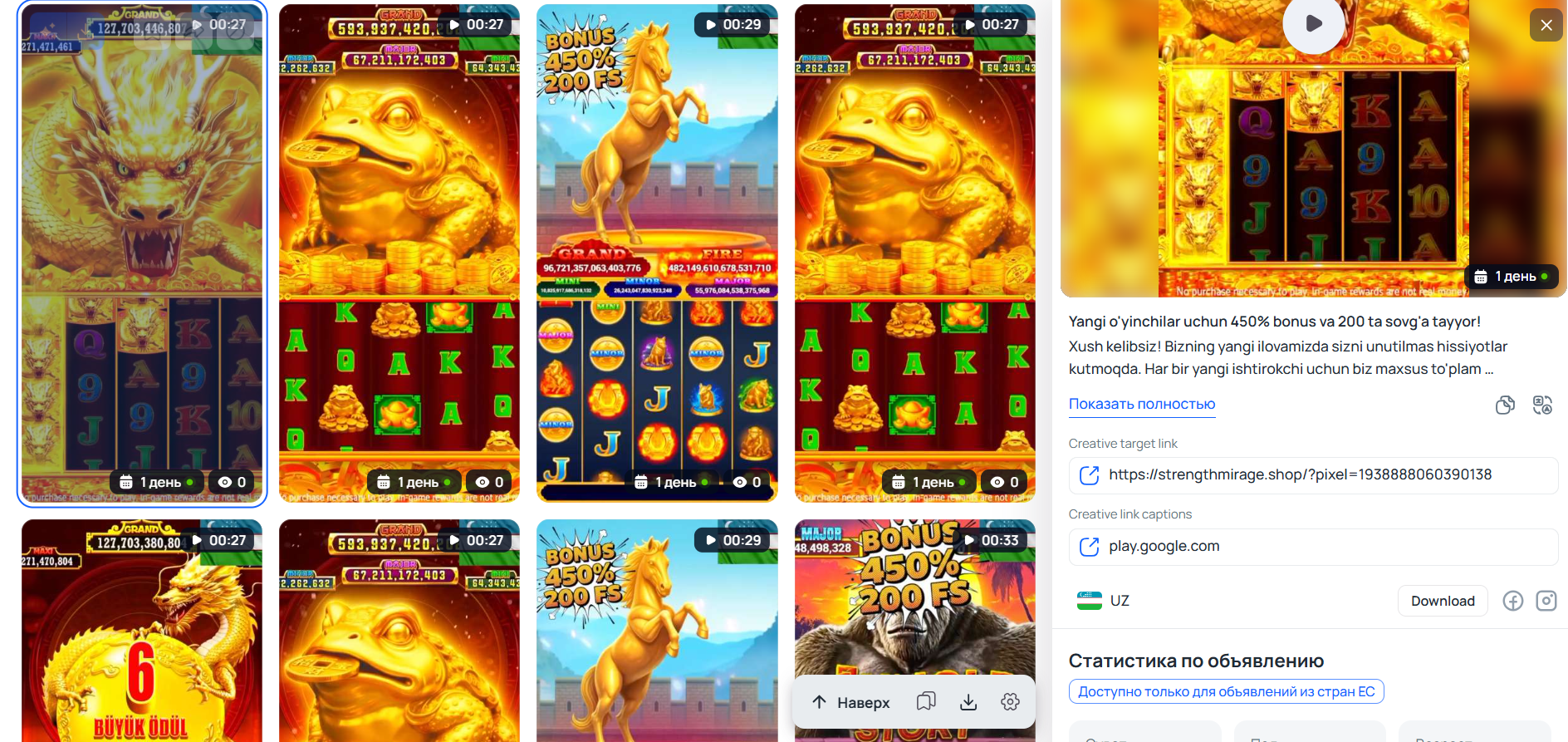
Task: Select the gorilla bonus 450% ad thumbnail
Action: click(915, 631)
